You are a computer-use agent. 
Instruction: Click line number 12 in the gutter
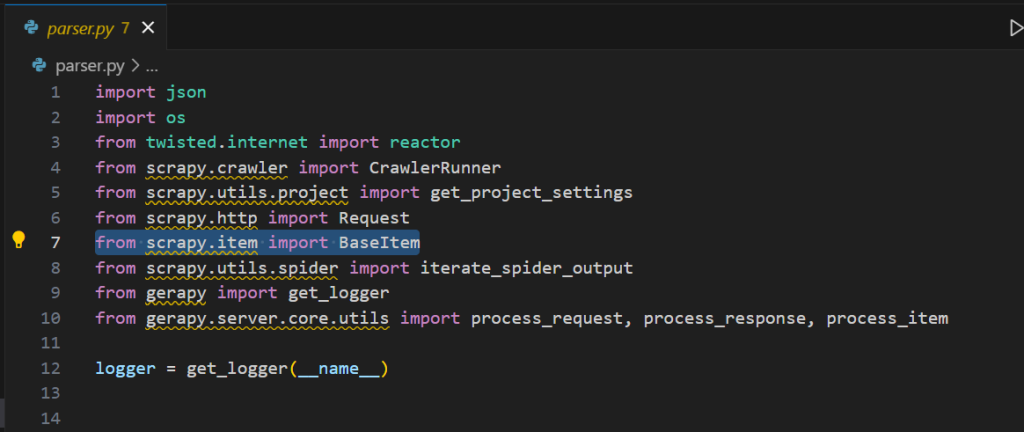point(51,368)
